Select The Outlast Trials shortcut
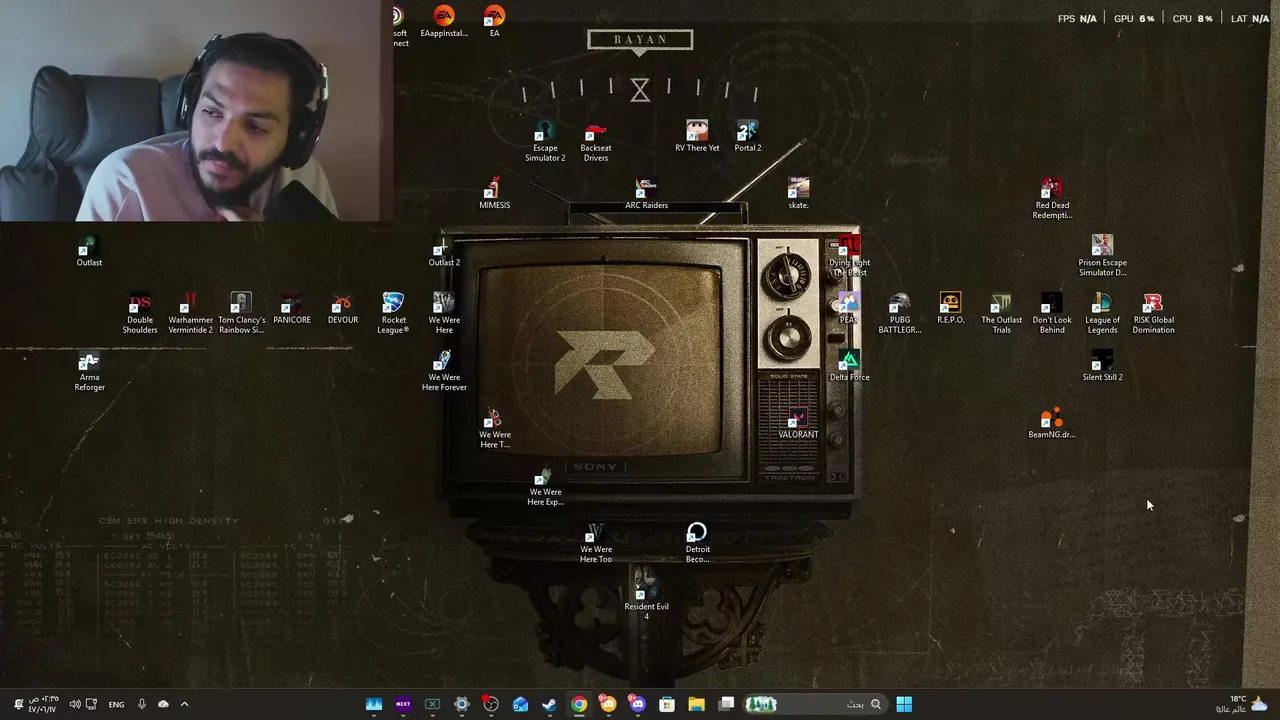Screen dimensions: 1280x720 pos(1001,314)
